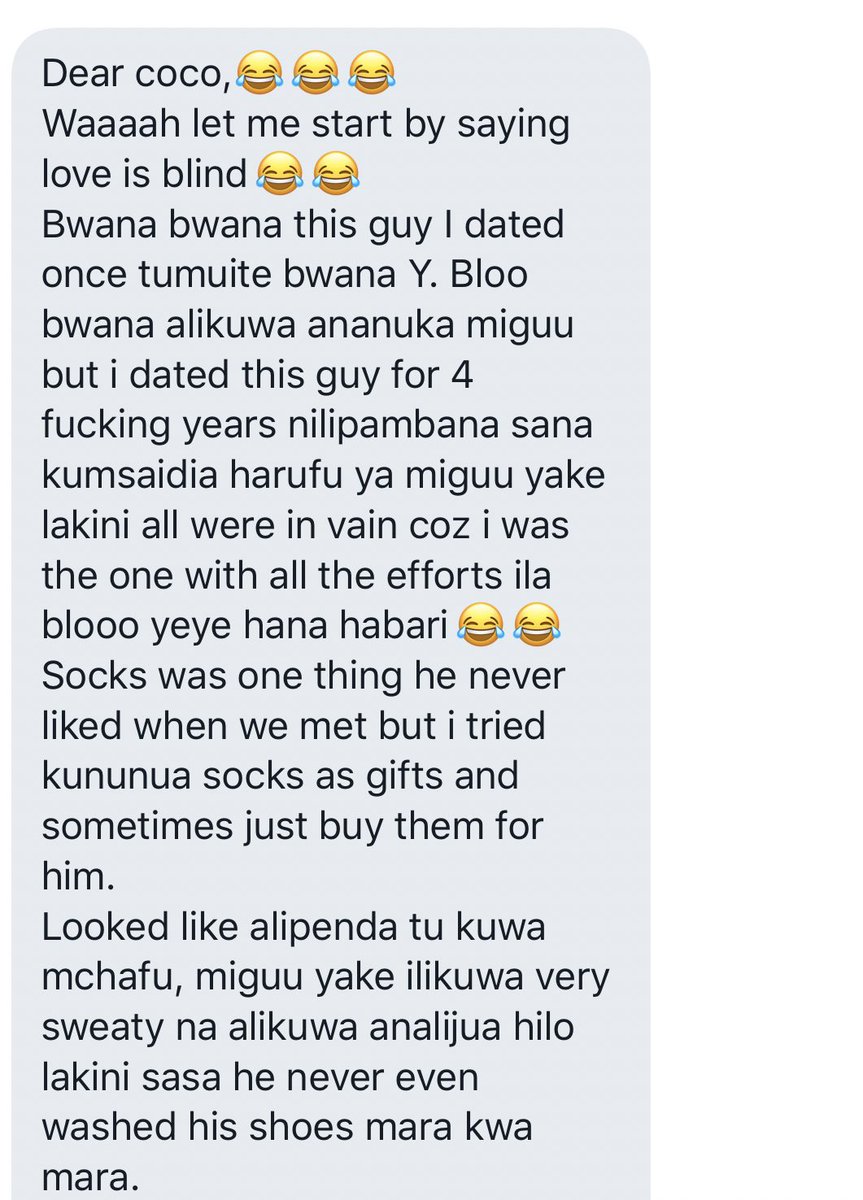
Task: Tap the first laughing emoji after "Dear coco,"
Action: tap(258, 74)
